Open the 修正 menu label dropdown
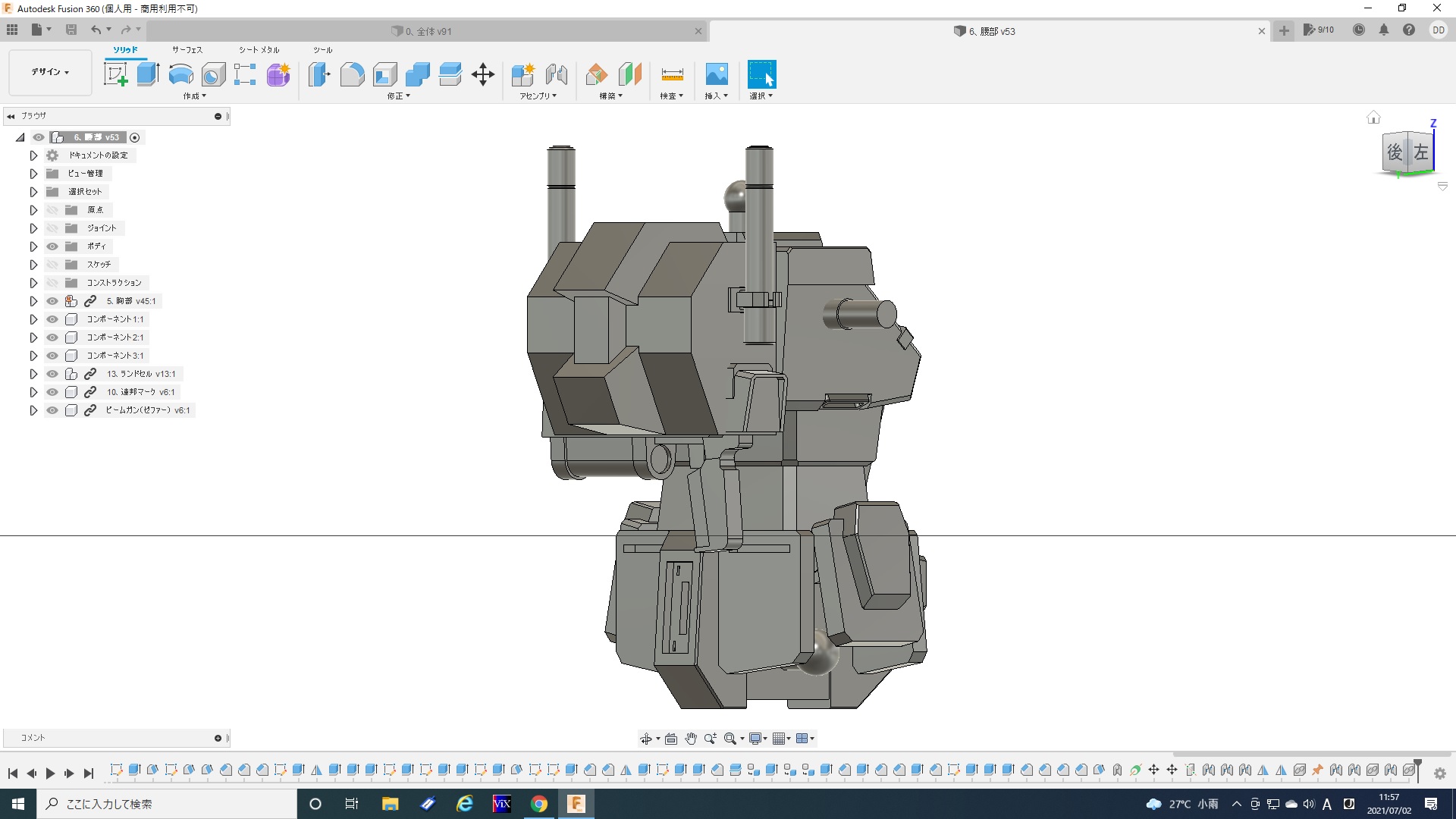The image size is (1456, 819). point(398,96)
